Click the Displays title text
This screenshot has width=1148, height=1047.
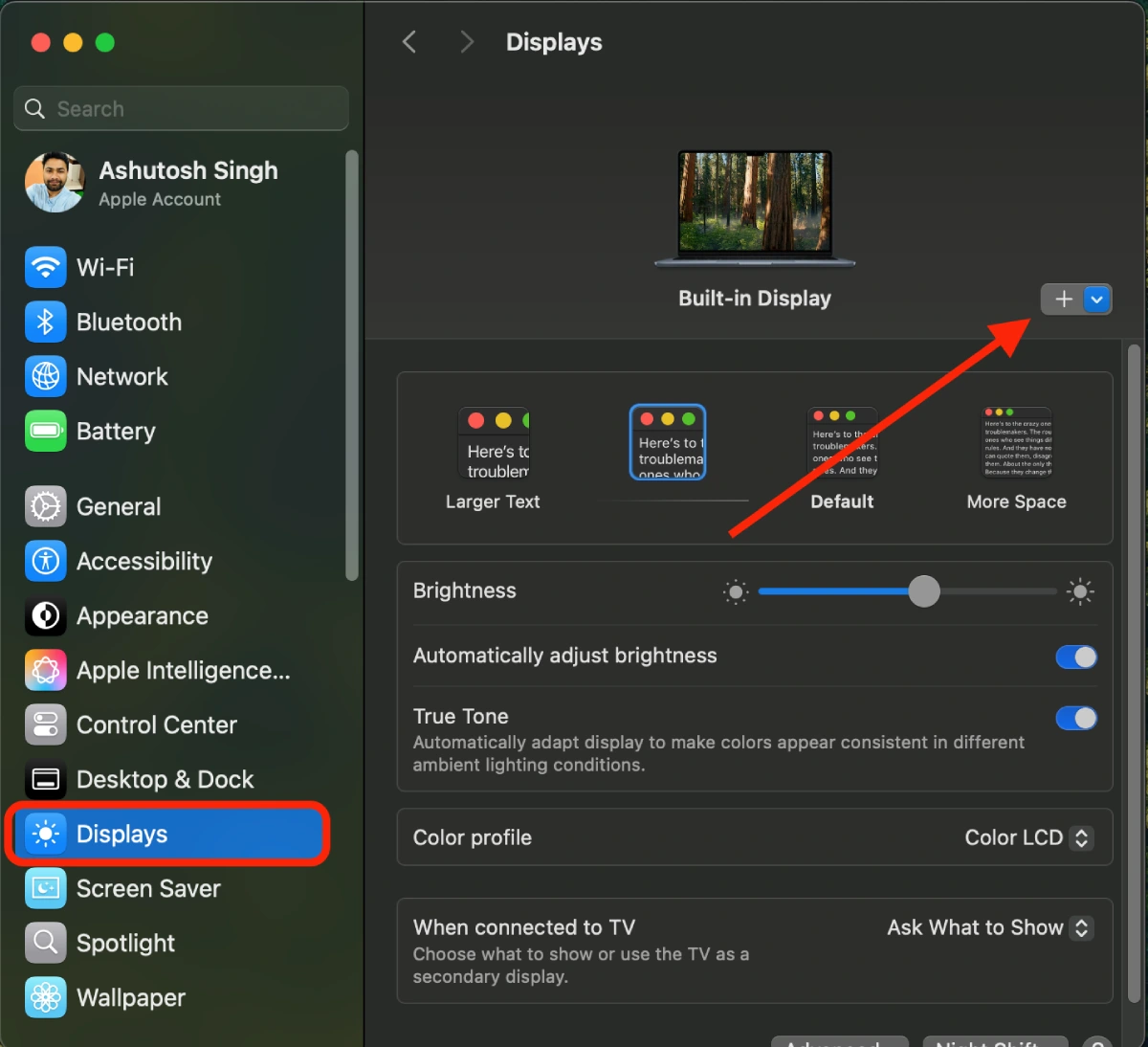click(x=554, y=42)
